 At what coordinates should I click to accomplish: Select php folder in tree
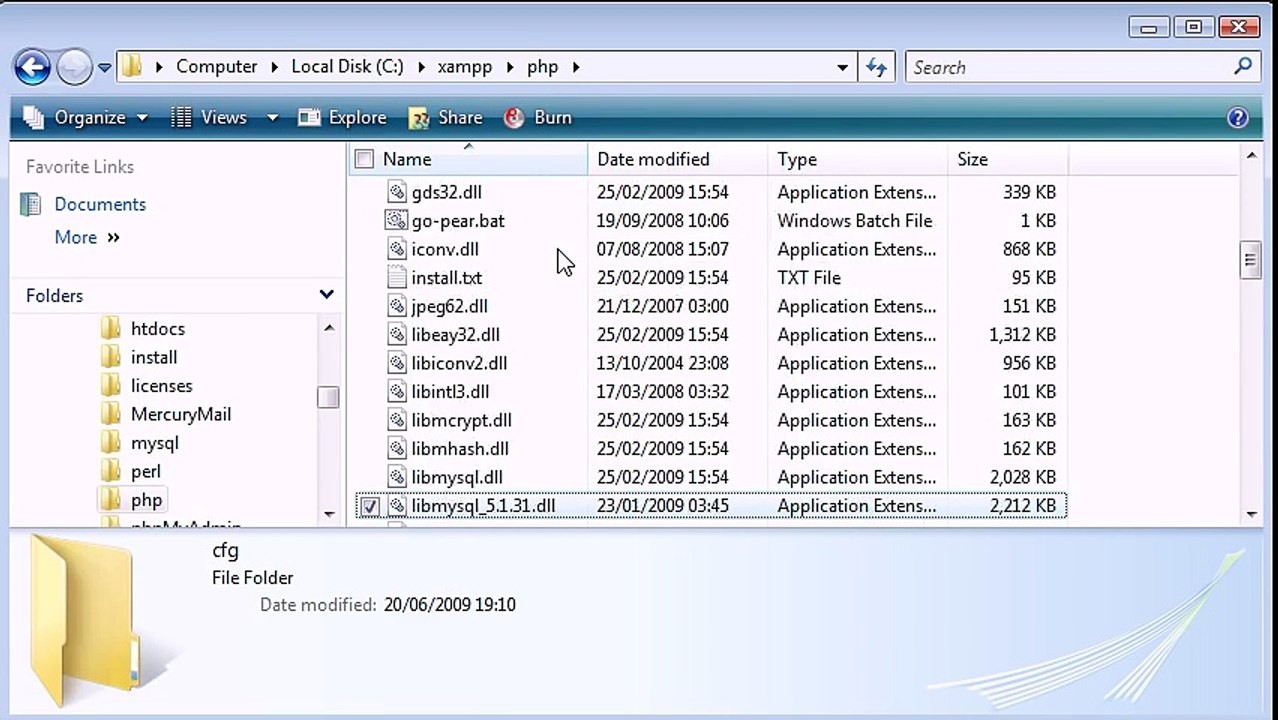click(x=146, y=500)
